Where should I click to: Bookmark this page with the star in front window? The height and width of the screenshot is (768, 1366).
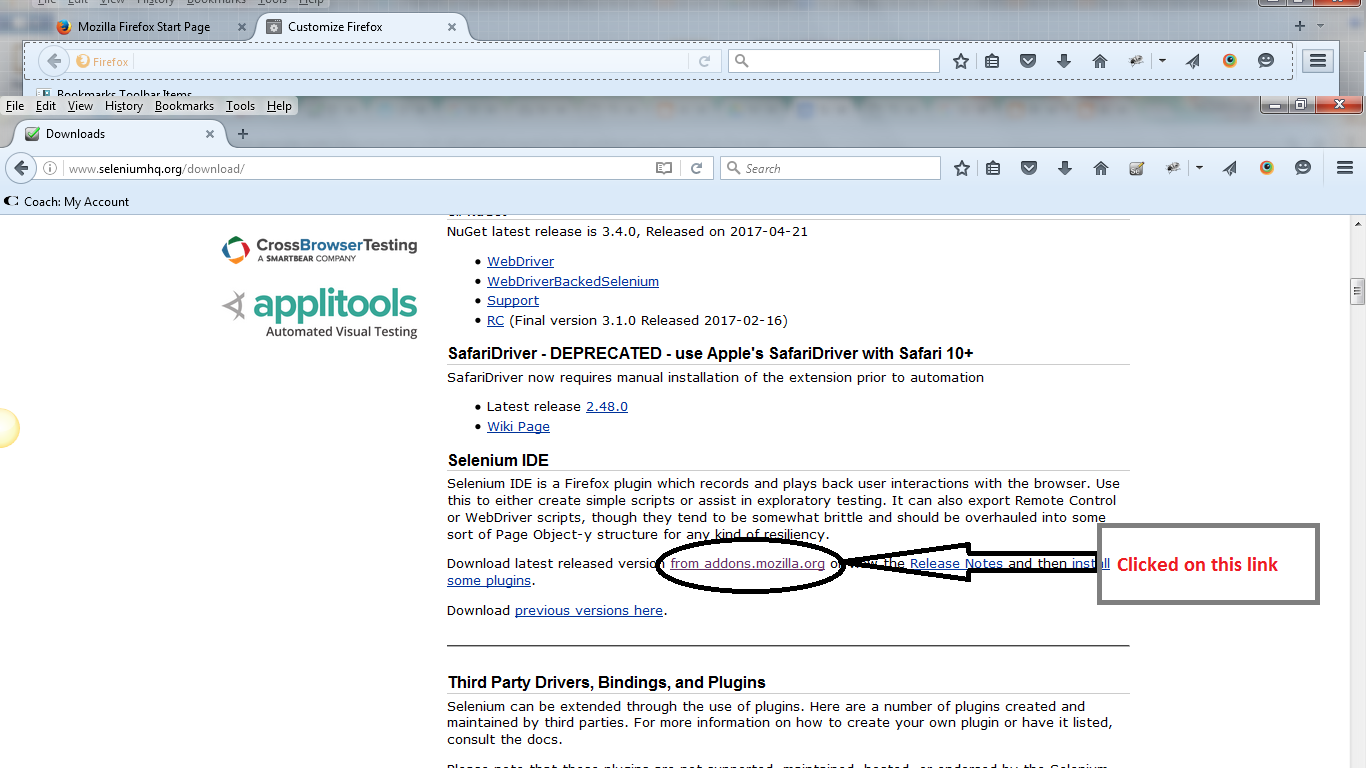(962, 169)
